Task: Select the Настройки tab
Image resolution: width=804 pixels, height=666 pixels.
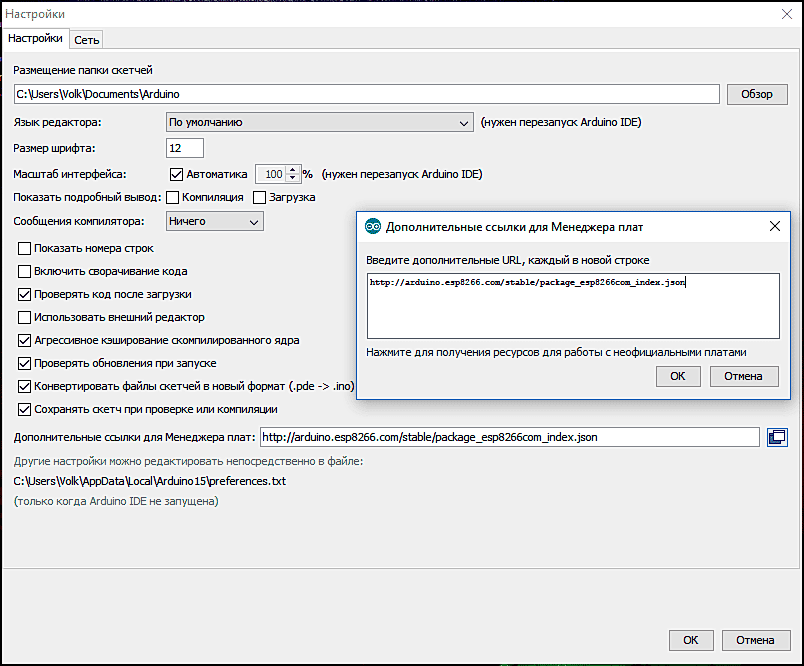Action: (x=36, y=39)
